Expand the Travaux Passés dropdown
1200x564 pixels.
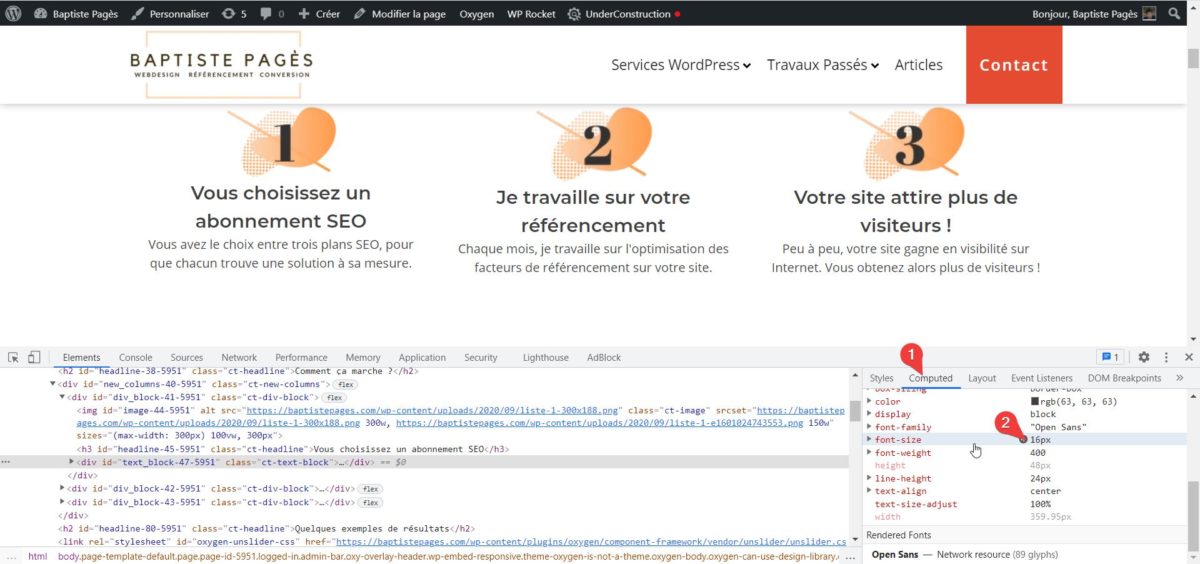tap(823, 65)
